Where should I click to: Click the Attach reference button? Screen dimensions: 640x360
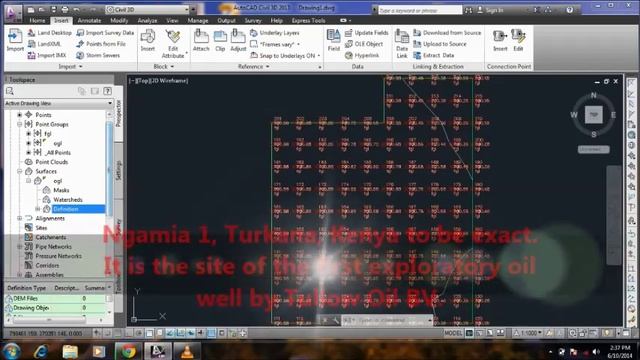click(201, 40)
